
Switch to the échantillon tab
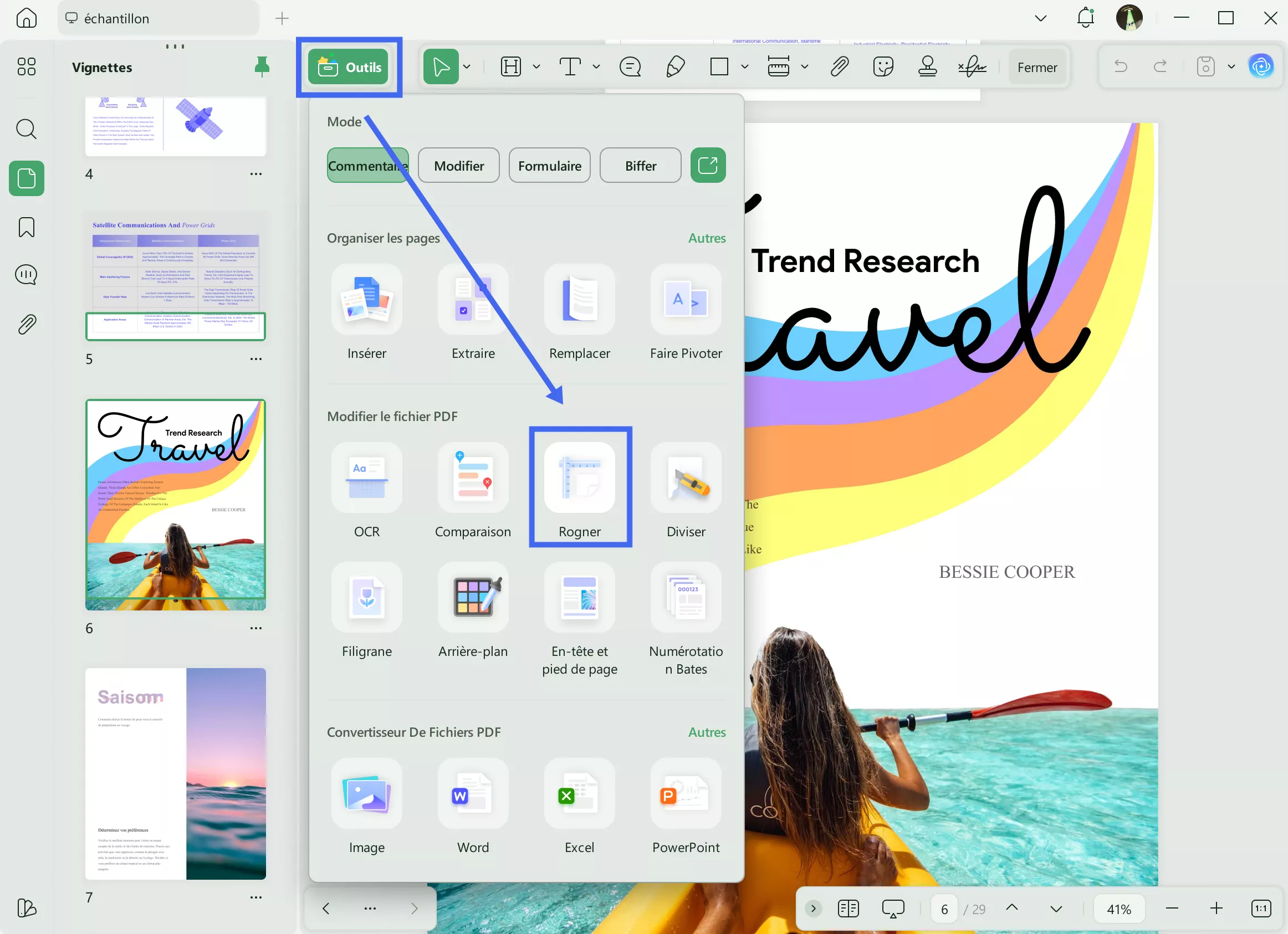coord(116,19)
